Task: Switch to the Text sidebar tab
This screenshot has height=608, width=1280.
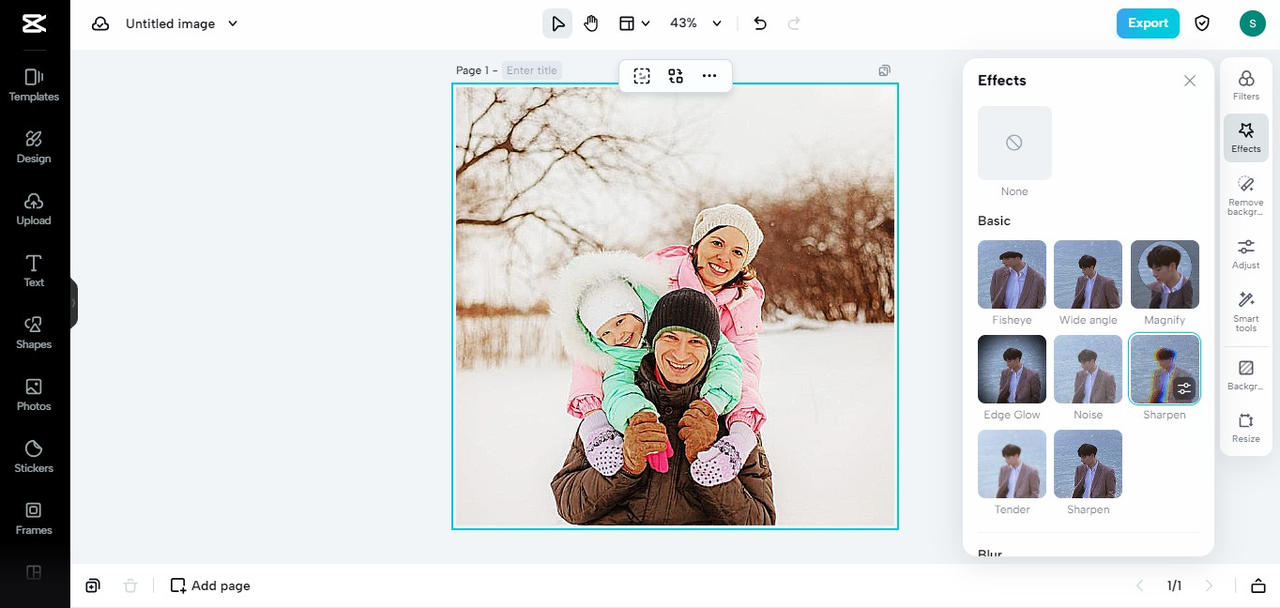Action: (34, 270)
